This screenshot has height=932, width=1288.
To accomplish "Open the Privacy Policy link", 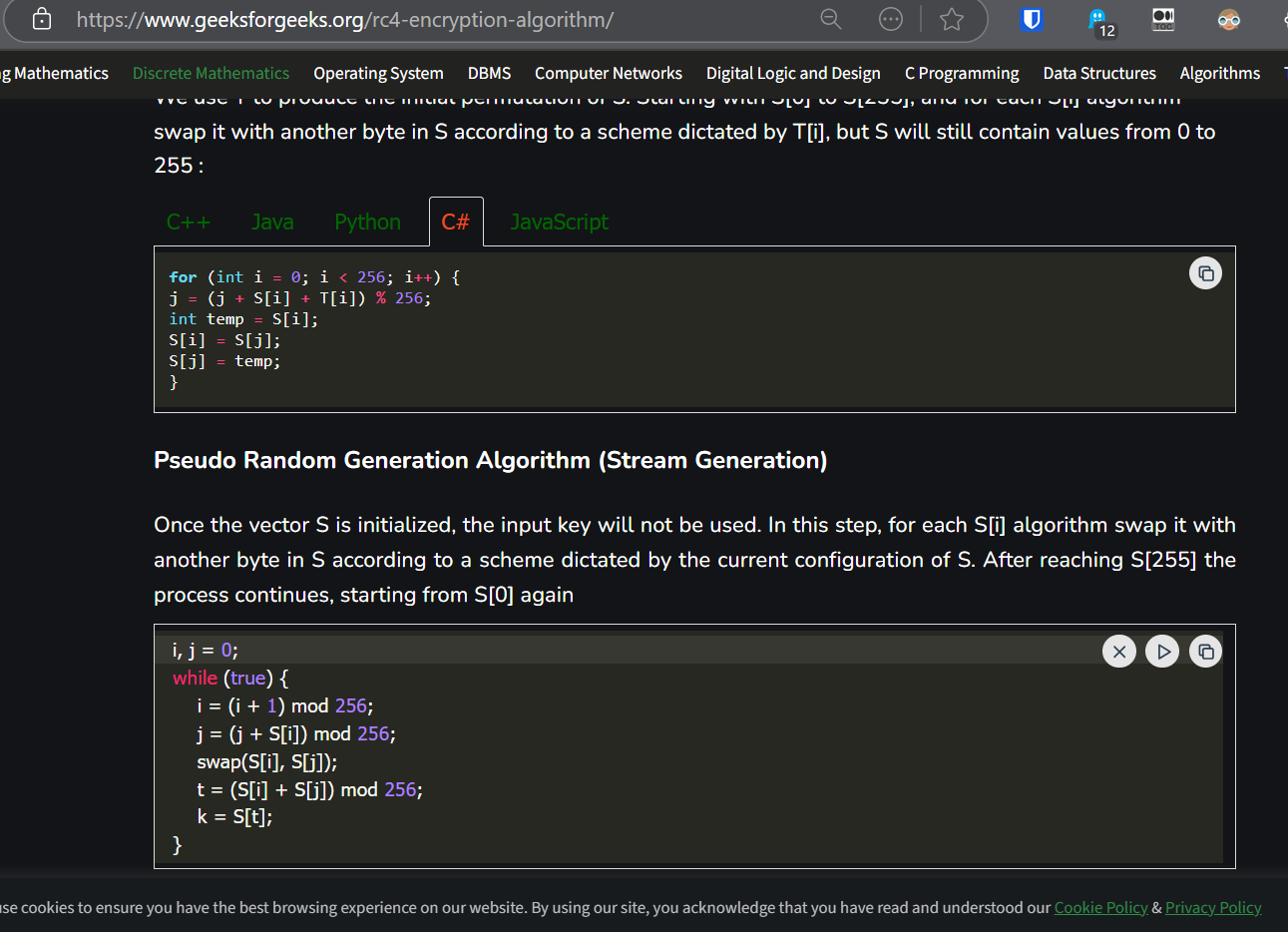I will [x=1213, y=908].
